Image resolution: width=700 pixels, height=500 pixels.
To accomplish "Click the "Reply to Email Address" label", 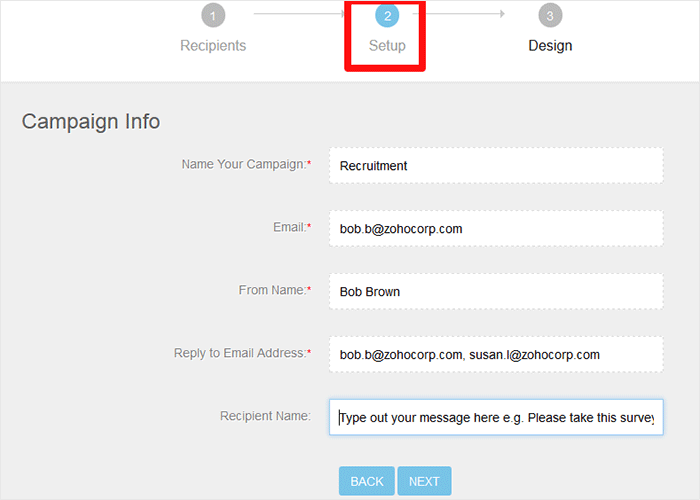I will 241,353.
